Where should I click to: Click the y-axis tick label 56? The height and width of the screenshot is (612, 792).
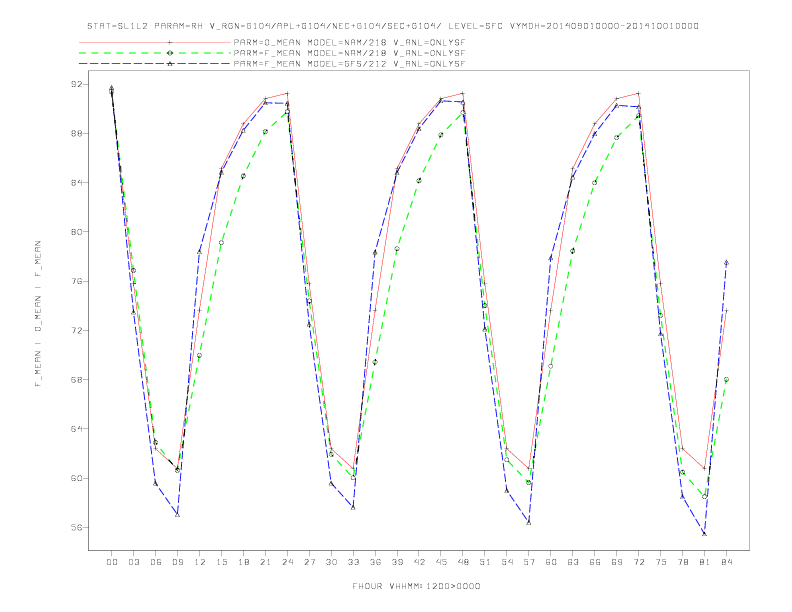76,527
